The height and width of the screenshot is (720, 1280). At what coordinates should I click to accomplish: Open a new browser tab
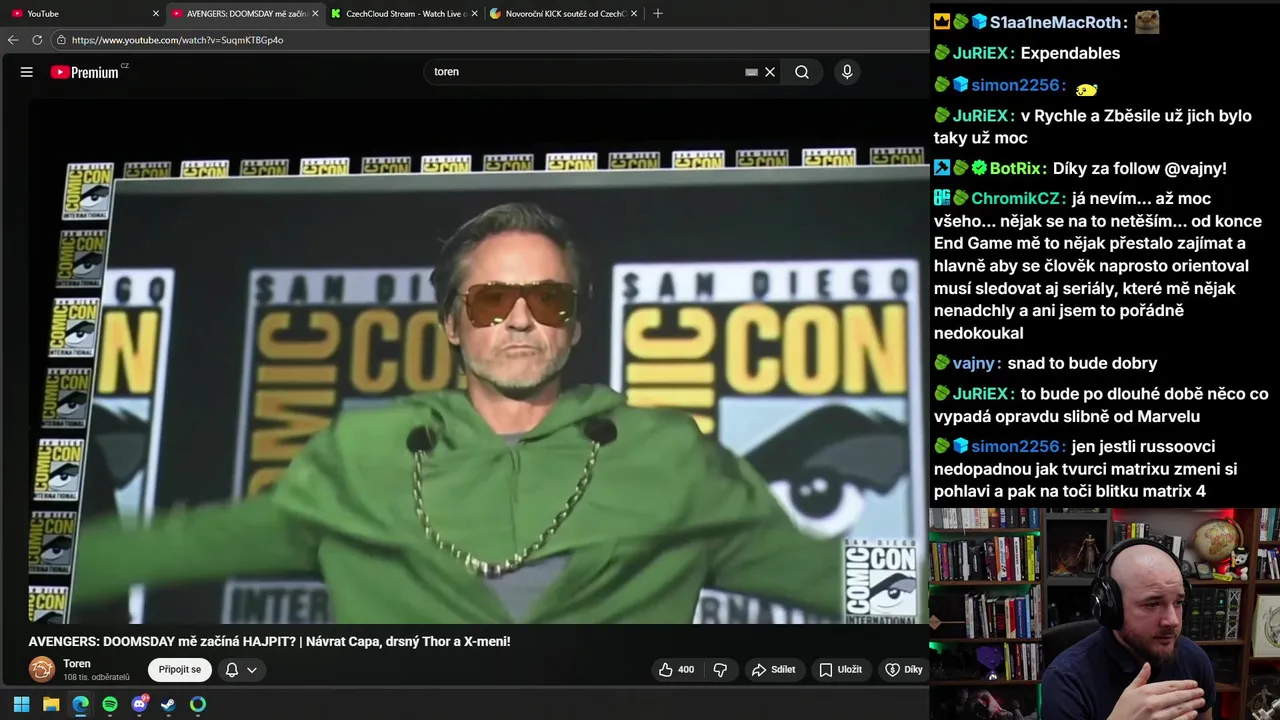[657, 14]
